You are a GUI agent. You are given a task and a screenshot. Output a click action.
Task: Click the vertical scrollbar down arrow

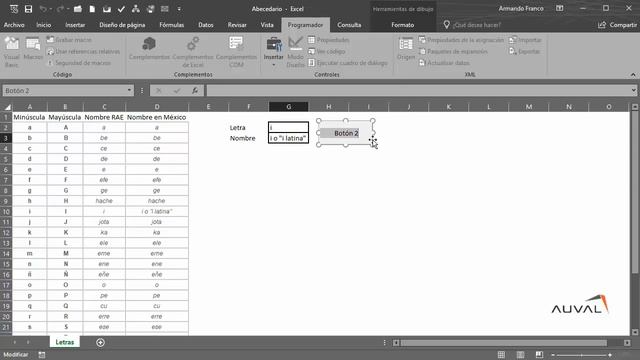[x=635, y=332]
